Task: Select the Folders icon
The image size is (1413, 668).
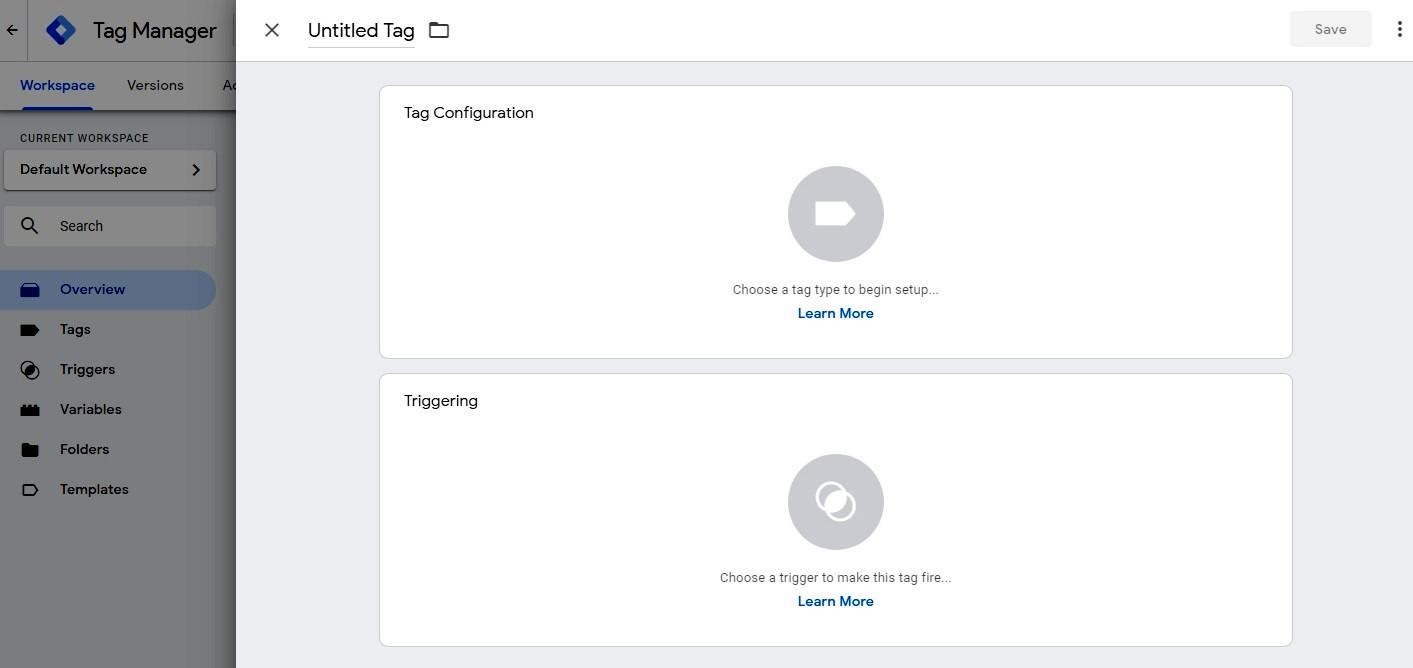Action: 31,449
